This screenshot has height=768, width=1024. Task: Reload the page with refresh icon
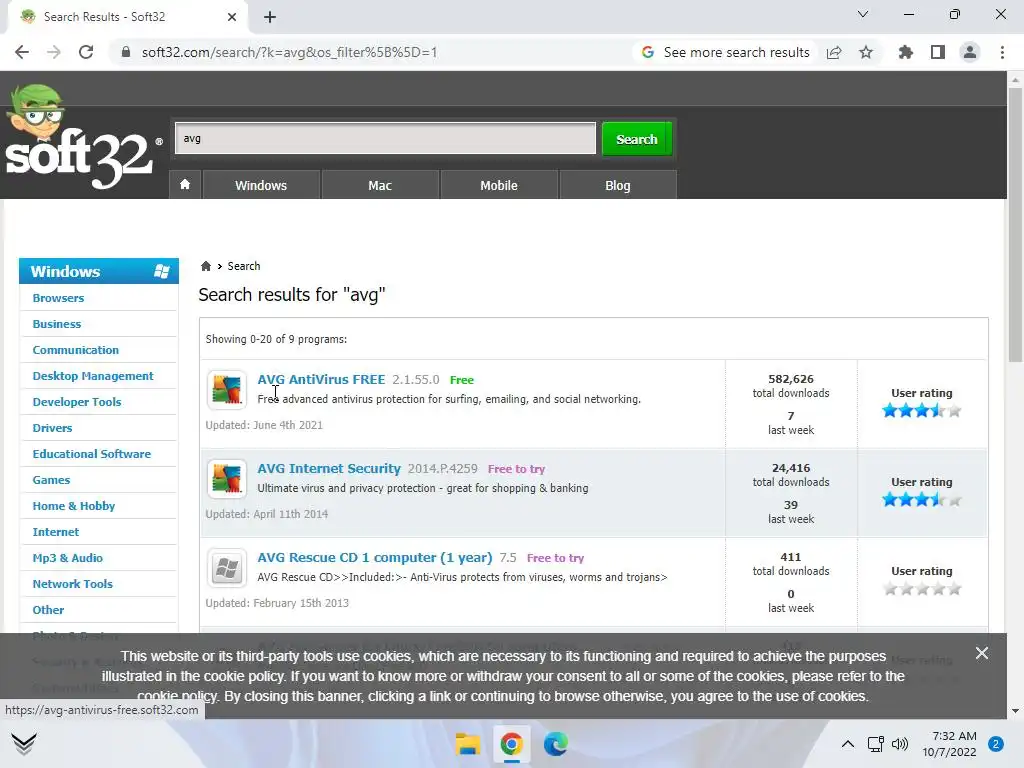click(x=86, y=52)
